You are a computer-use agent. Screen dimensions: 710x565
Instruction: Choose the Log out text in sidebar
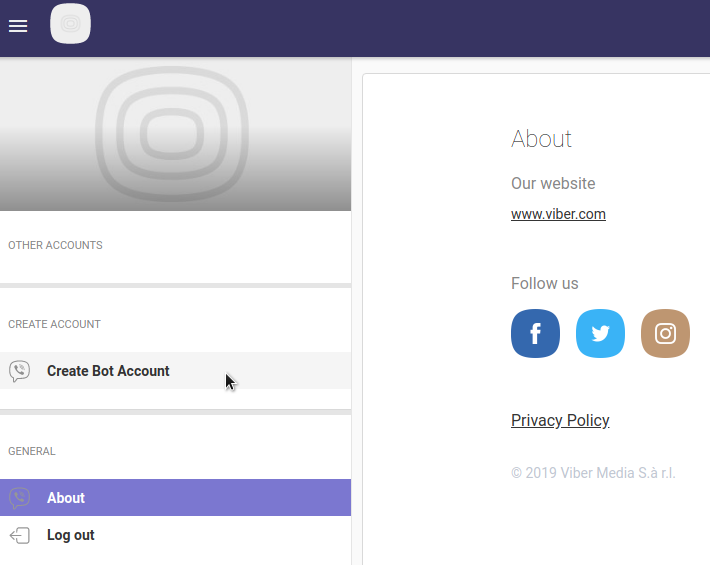point(71,535)
